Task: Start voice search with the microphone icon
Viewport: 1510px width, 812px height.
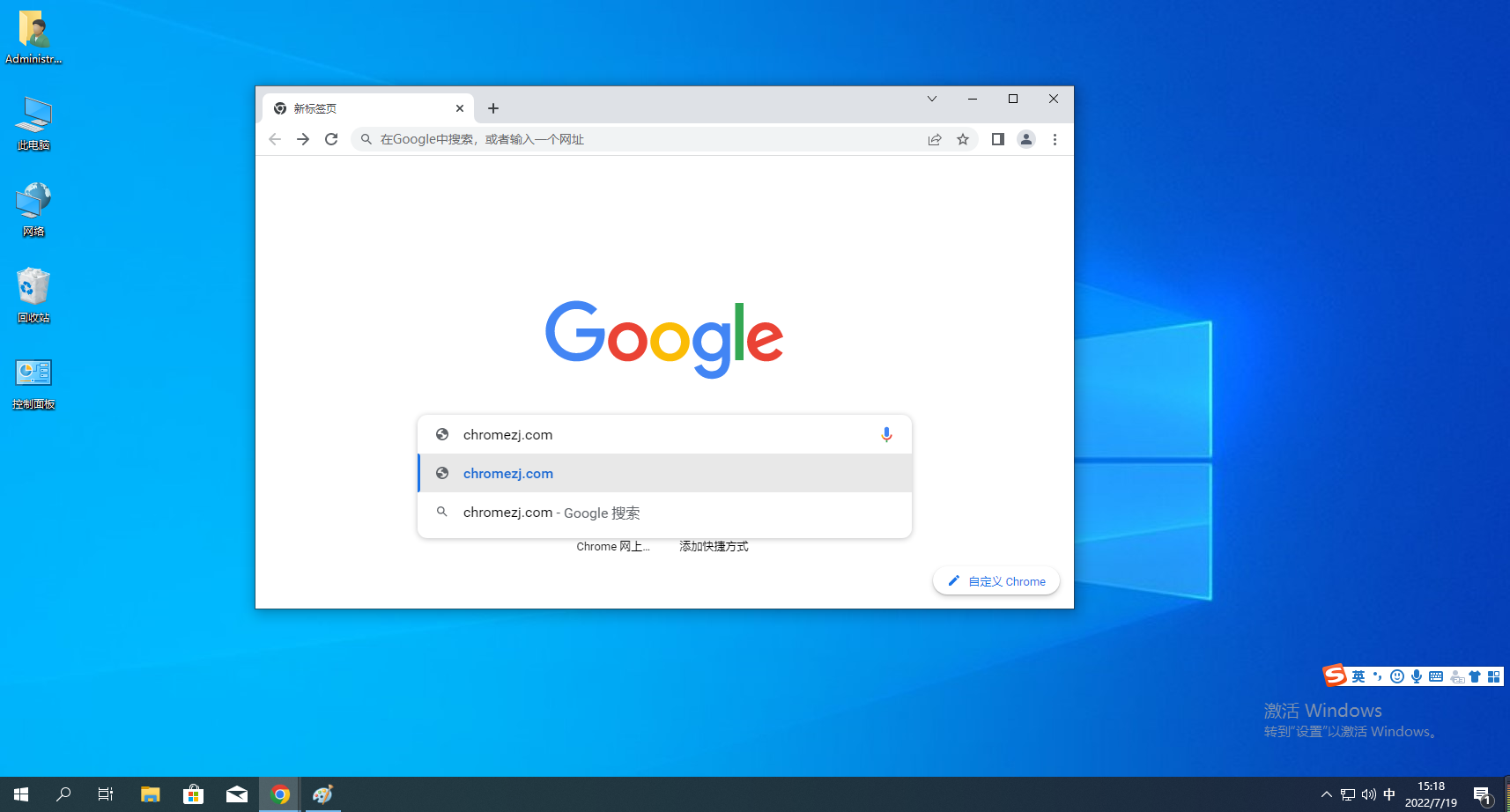Action: [x=886, y=434]
